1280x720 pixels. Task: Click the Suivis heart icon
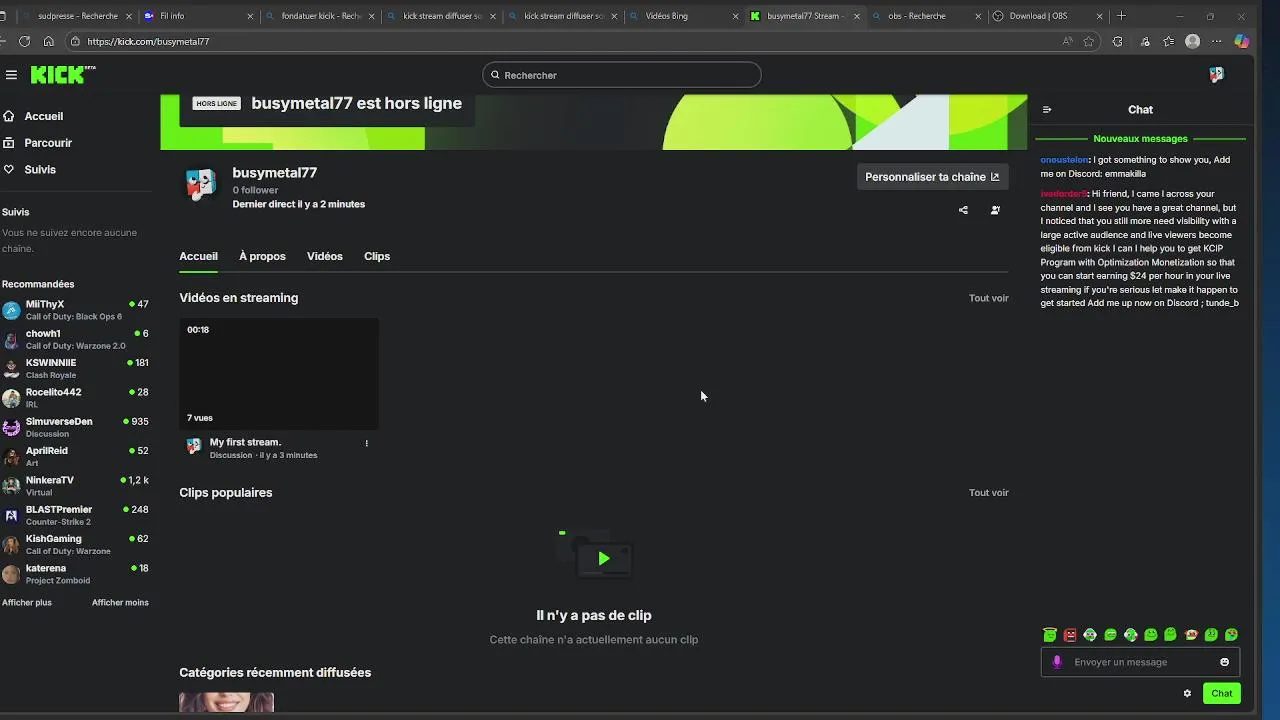pyautogui.click(x=9, y=170)
